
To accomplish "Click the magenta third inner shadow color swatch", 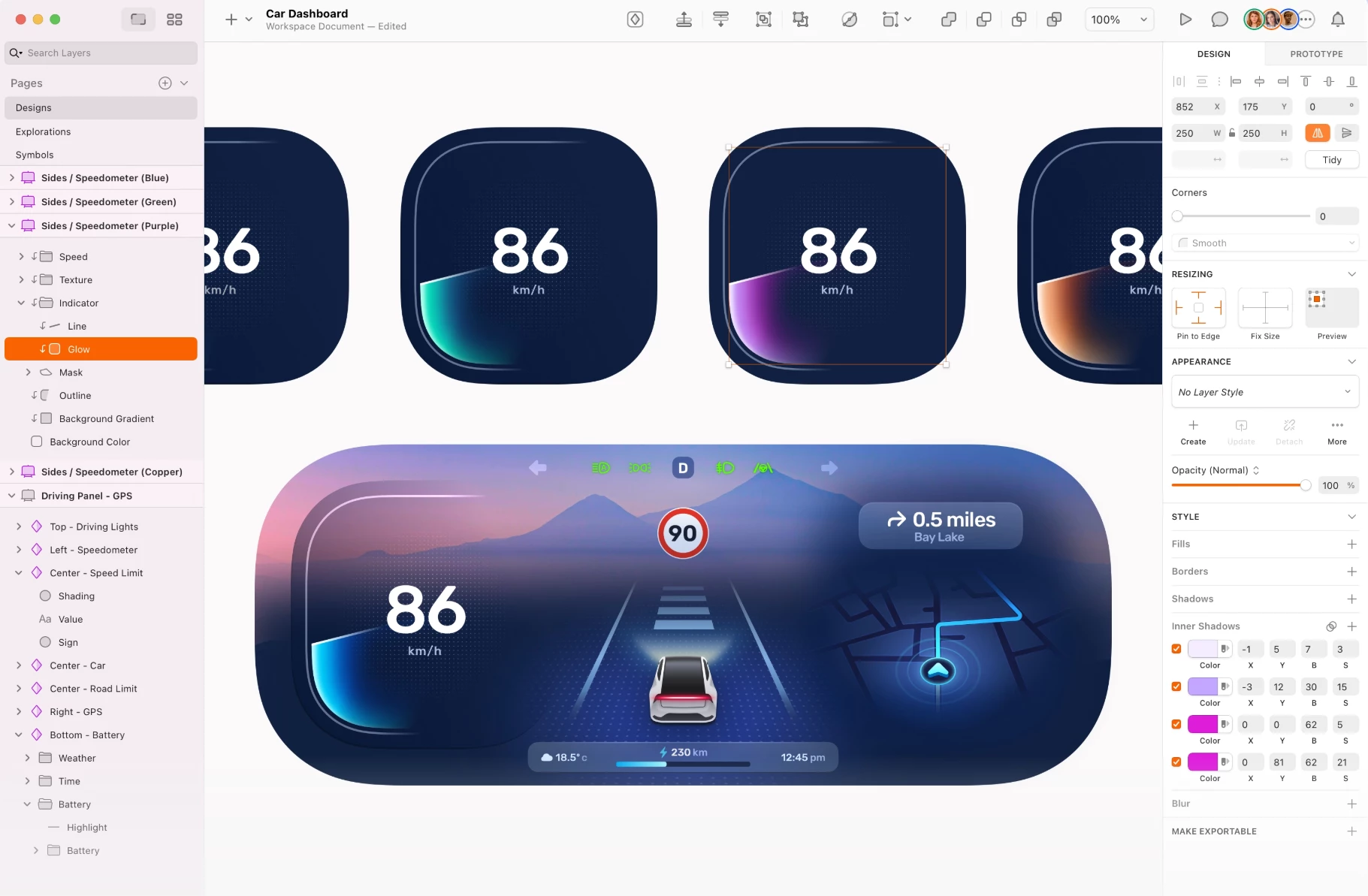I will click(1202, 724).
